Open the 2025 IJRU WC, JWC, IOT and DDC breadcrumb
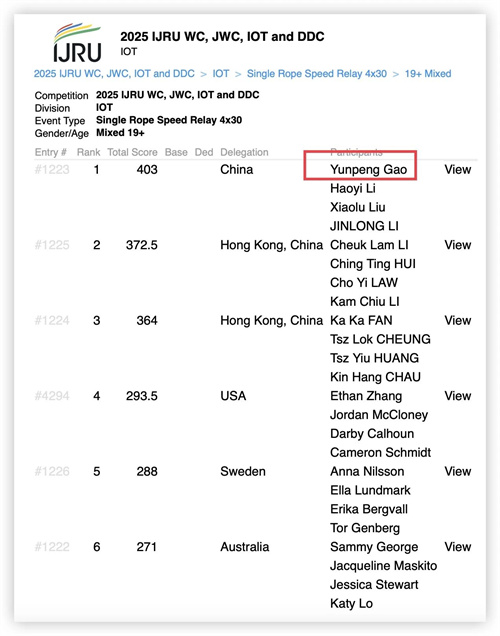Screen dimensions: 500x636 pos(114,74)
